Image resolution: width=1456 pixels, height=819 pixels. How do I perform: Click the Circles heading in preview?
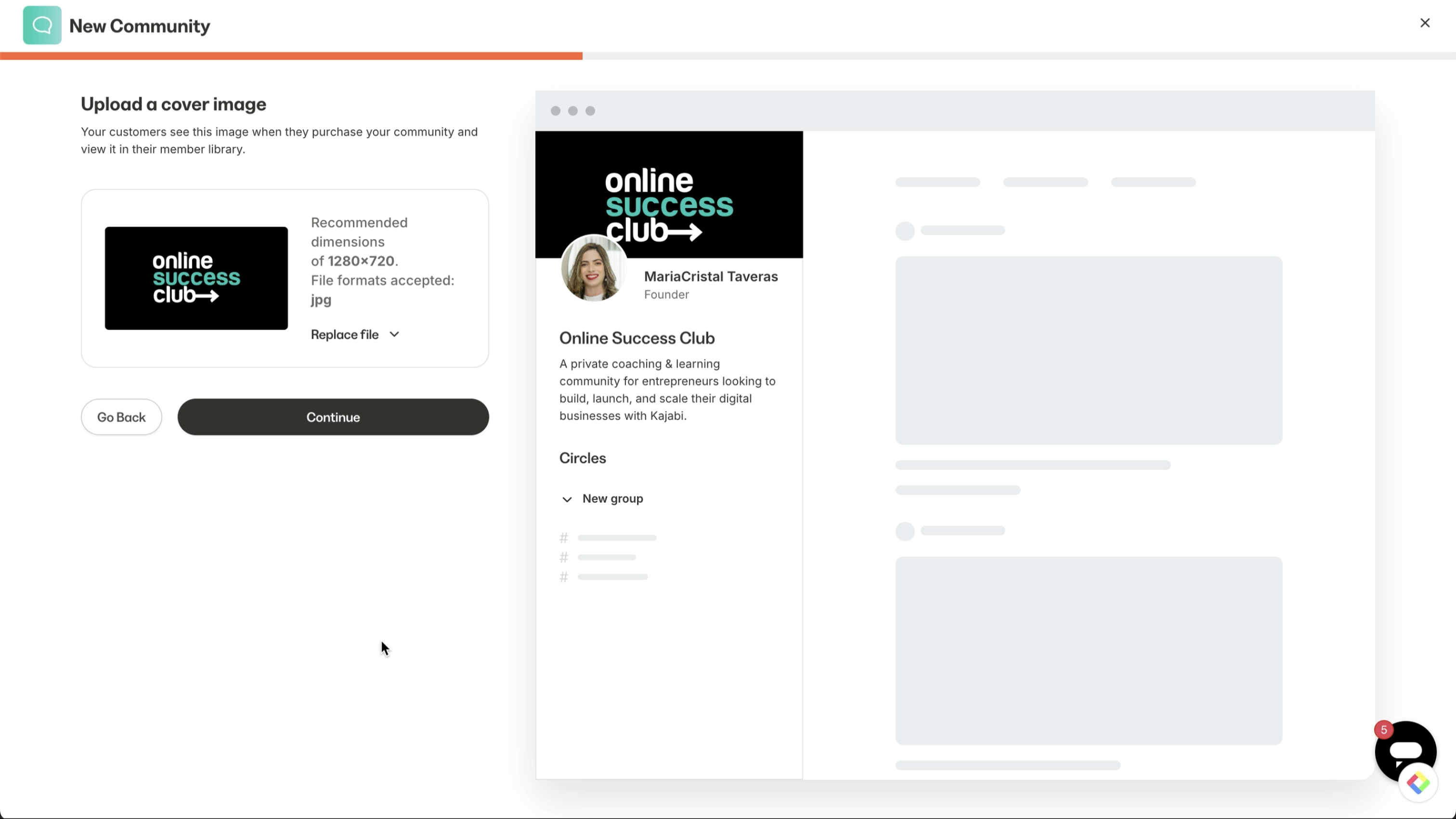coord(582,458)
